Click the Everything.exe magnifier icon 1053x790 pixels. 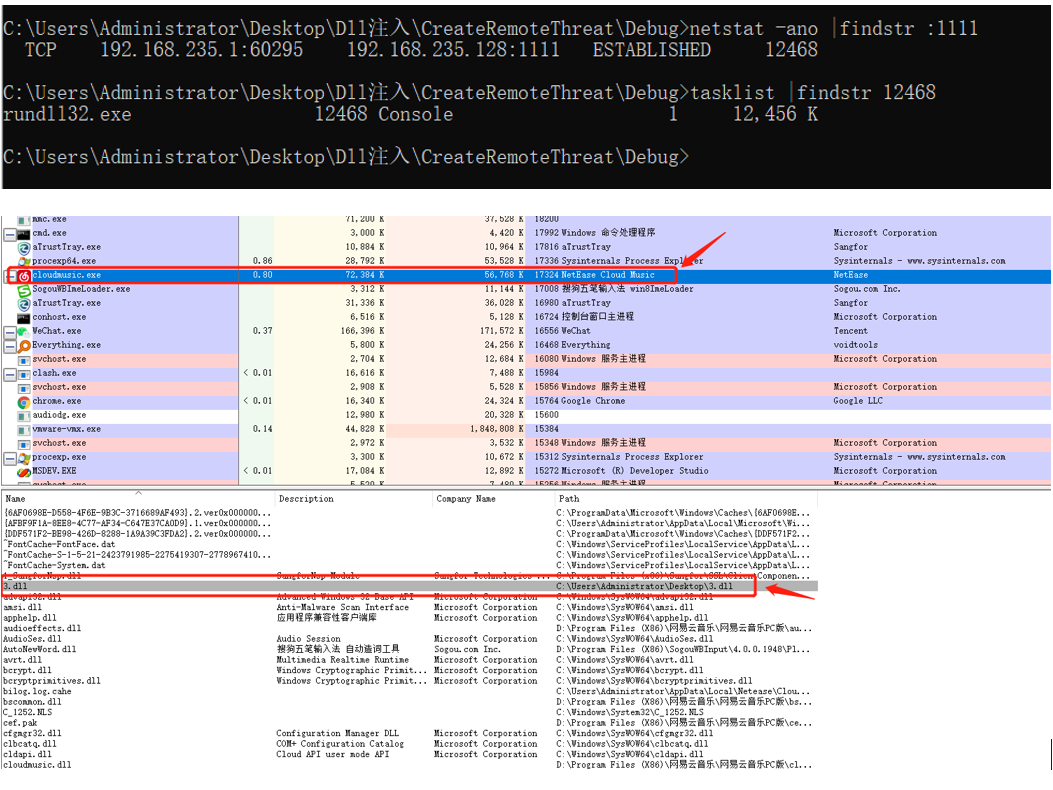[24, 345]
